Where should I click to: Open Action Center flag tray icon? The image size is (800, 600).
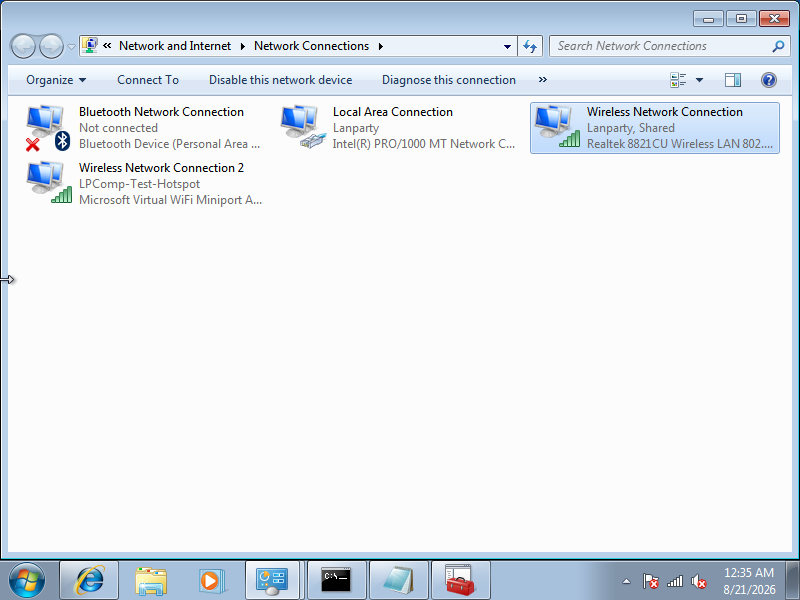tap(651, 581)
